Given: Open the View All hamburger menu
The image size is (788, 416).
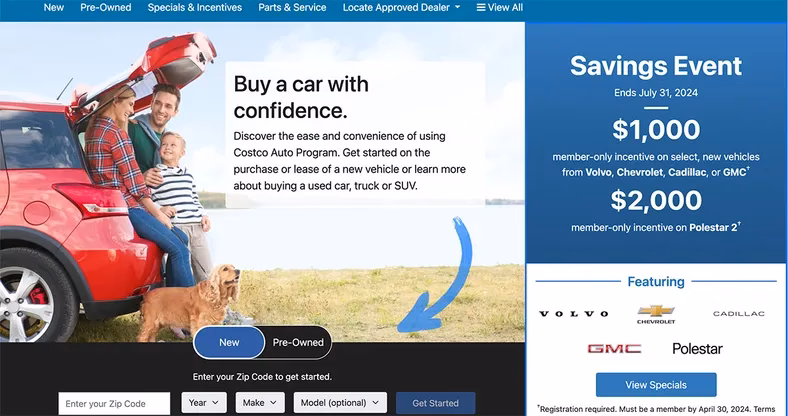Looking at the screenshot, I should (x=500, y=8).
